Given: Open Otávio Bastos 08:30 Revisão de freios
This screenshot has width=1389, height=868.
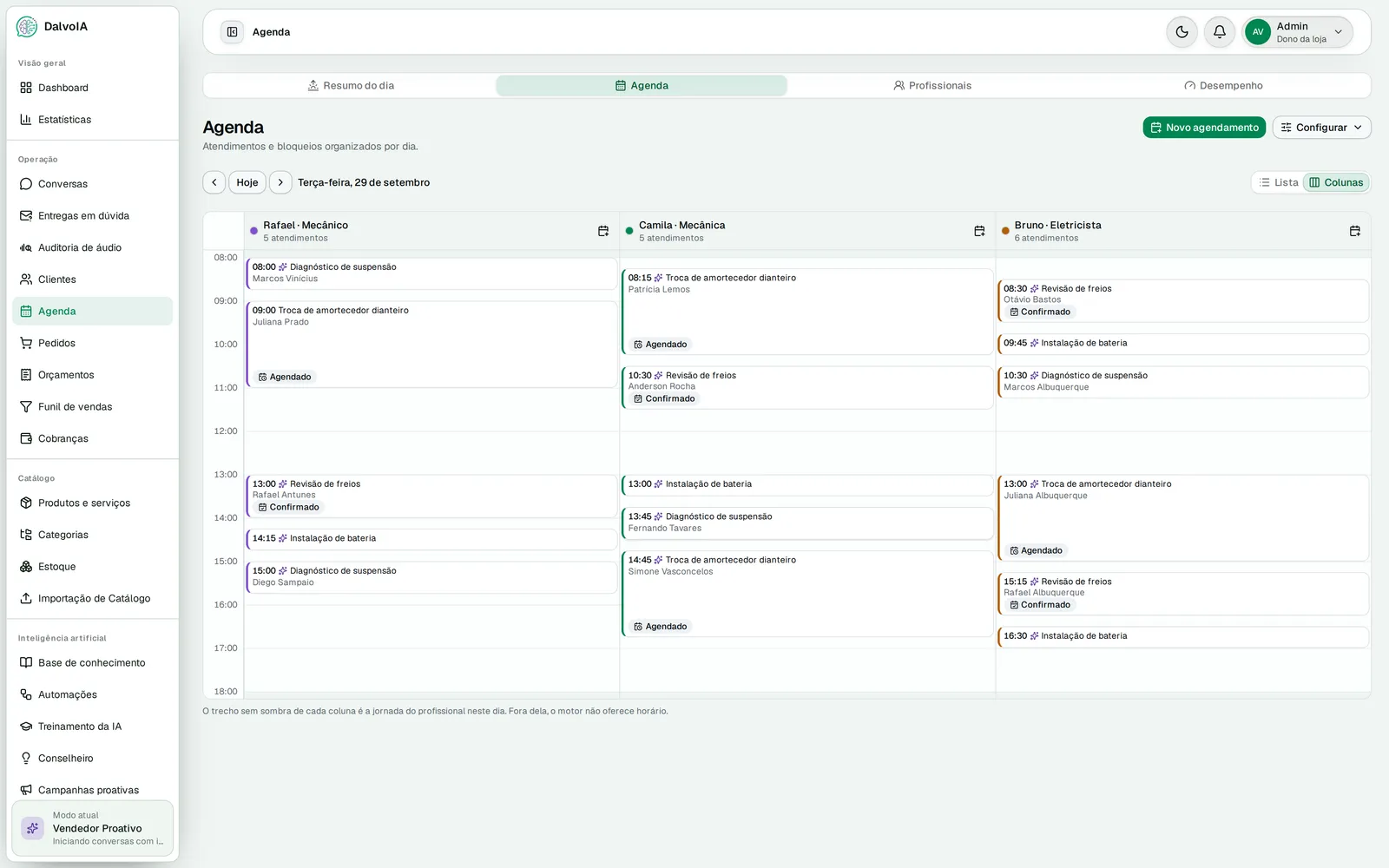Looking at the screenshot, I should (x=1183, y=300).
